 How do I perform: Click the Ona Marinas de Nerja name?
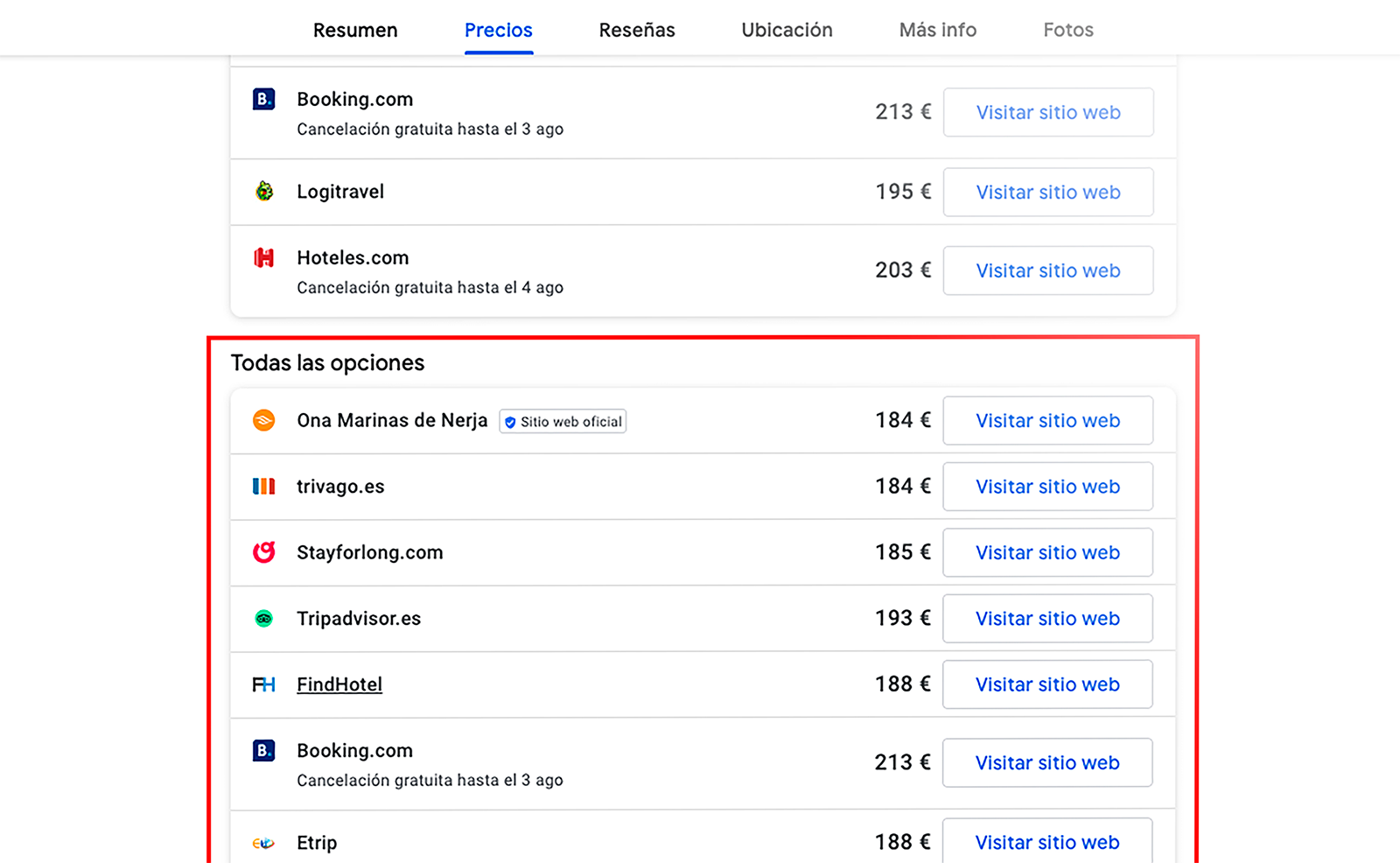[392, 420]
